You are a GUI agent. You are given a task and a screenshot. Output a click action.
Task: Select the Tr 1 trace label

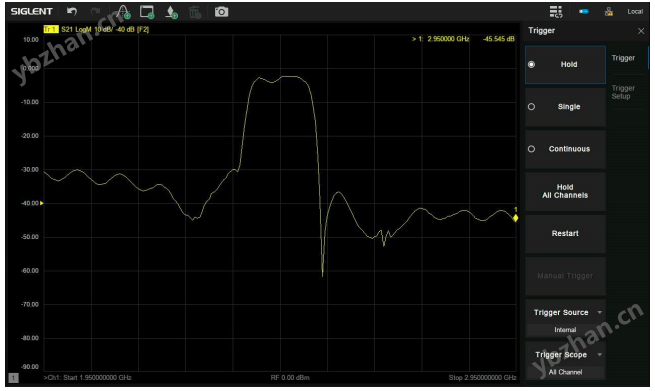51,29
